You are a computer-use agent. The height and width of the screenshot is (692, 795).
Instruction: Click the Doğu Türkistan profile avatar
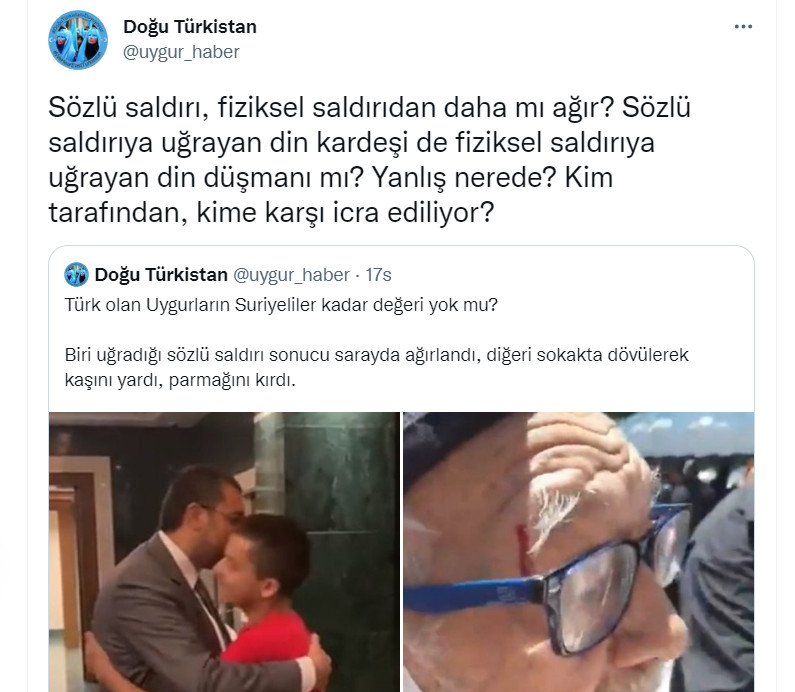coord(78,40)
